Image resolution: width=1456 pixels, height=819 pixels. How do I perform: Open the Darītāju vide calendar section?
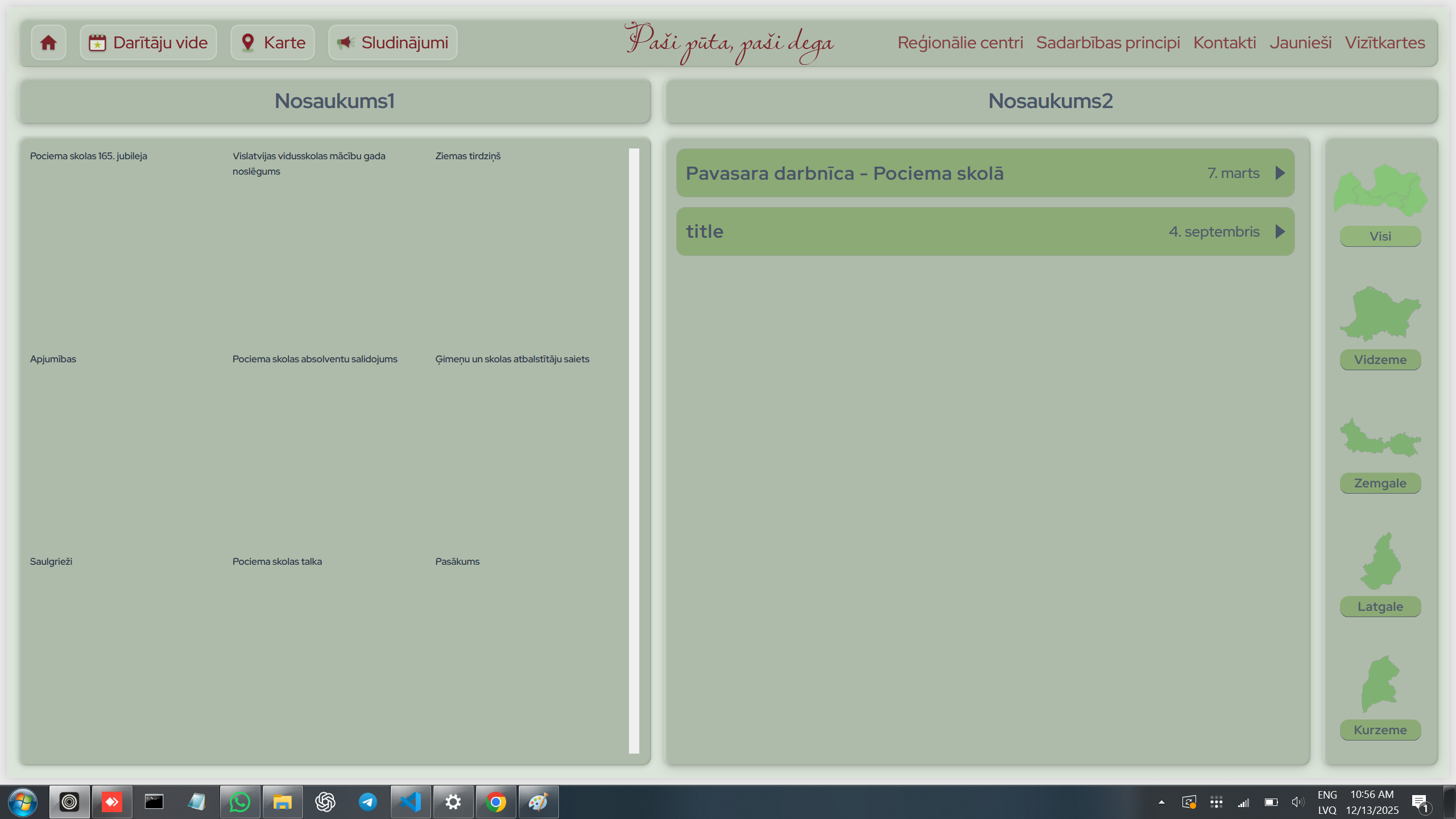pyautogui.click(x=148, y=43)
